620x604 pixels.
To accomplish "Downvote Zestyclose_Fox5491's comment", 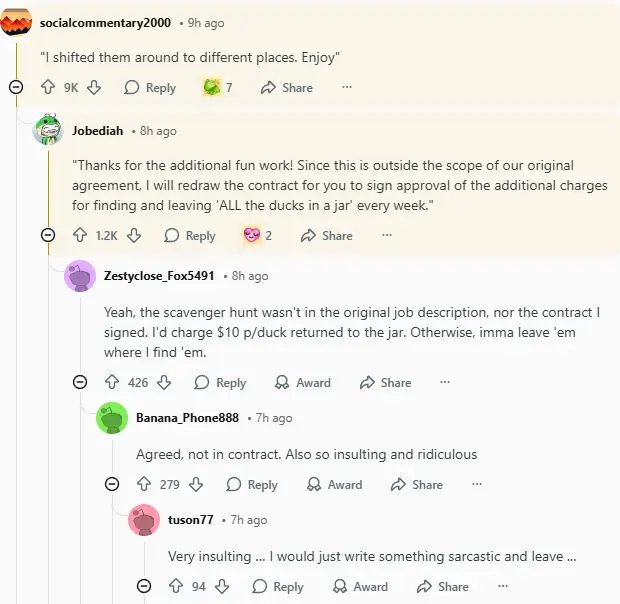I will 164,383.
